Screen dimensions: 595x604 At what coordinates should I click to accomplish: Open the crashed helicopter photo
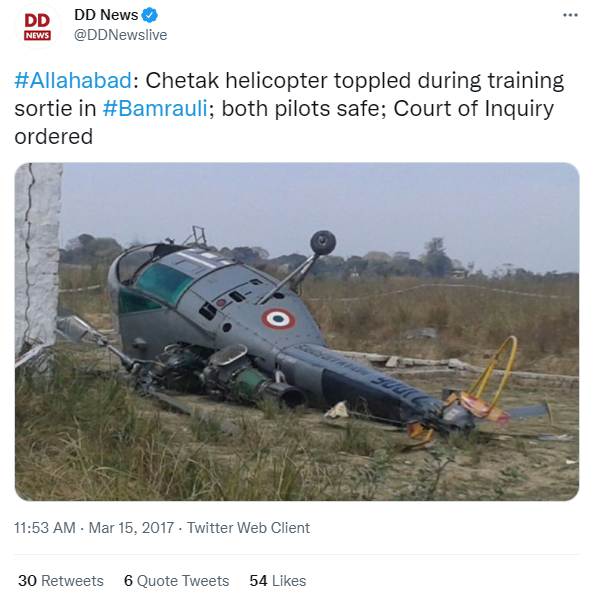coord(297,332)
